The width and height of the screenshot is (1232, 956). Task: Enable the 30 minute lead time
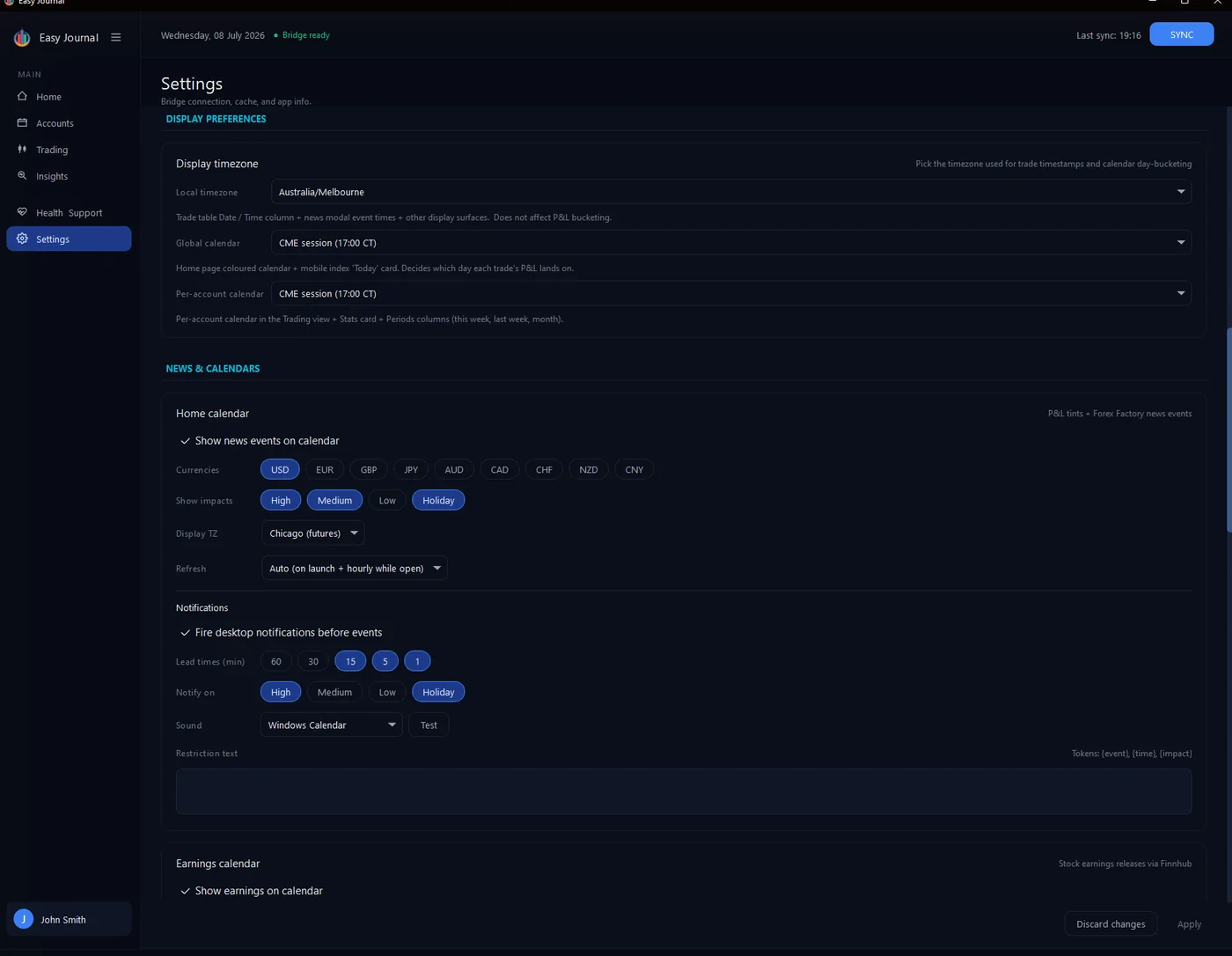(313, 661)
